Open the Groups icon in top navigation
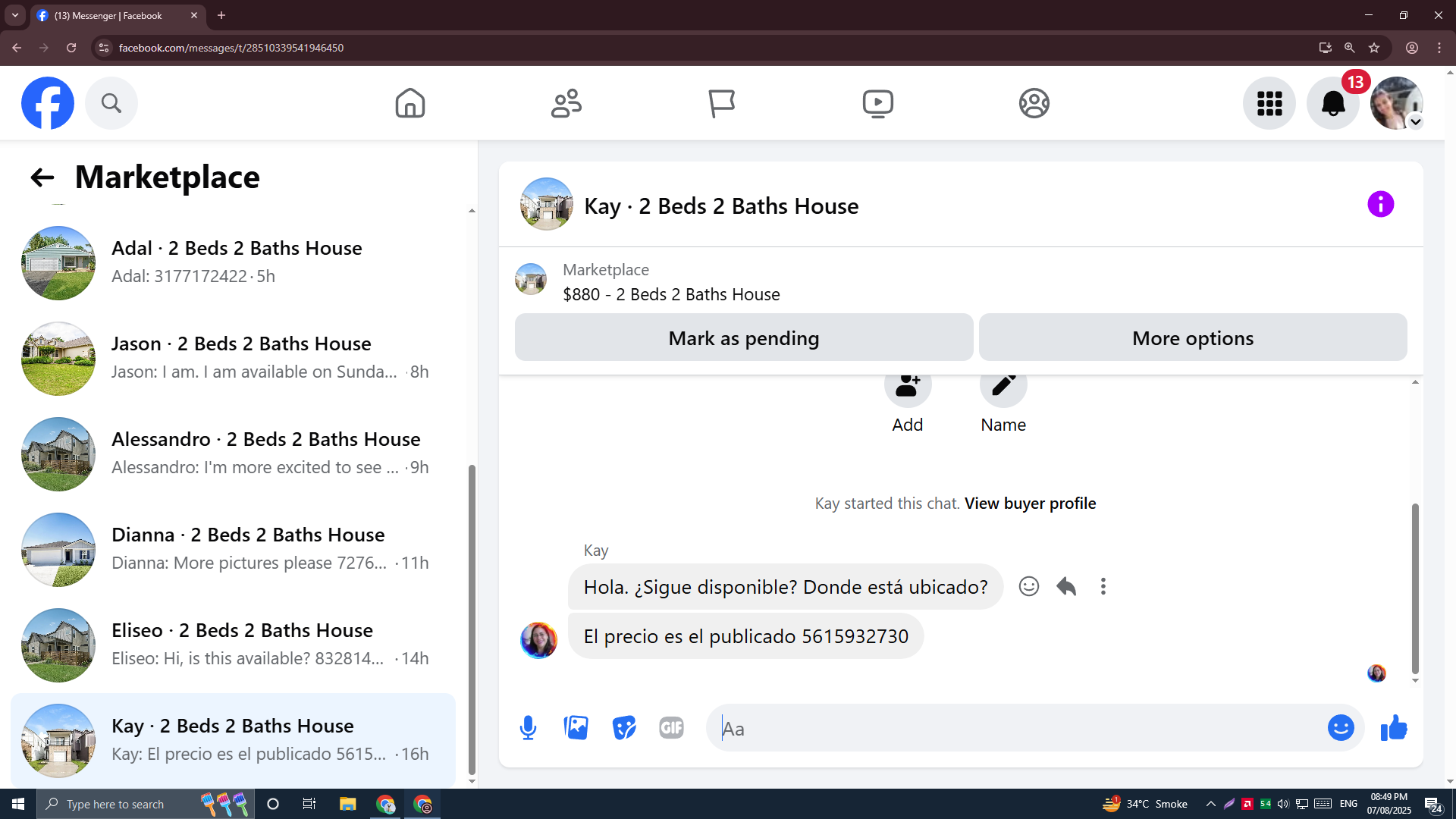 pos(1034,103)
